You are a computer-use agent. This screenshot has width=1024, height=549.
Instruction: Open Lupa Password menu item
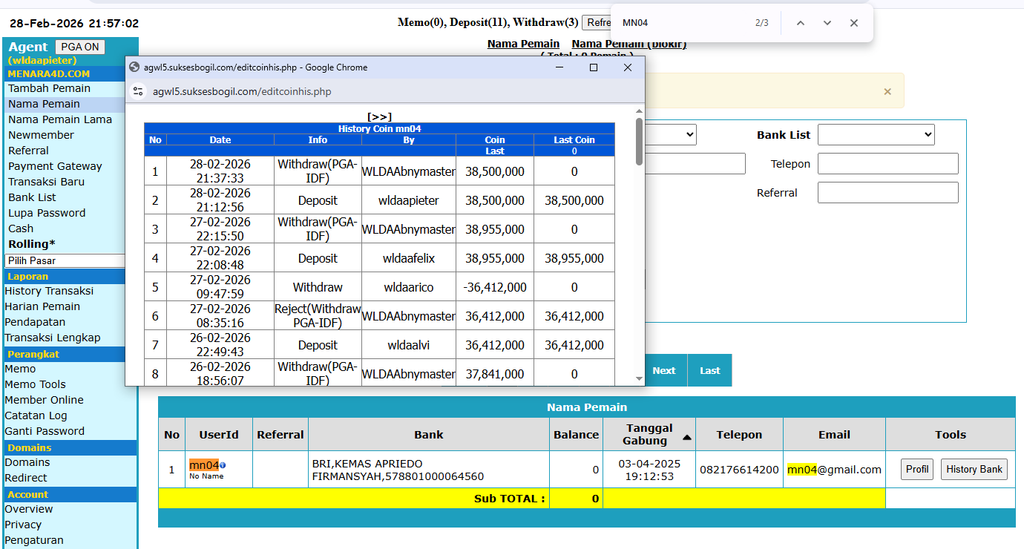click(x=46, y=213)
